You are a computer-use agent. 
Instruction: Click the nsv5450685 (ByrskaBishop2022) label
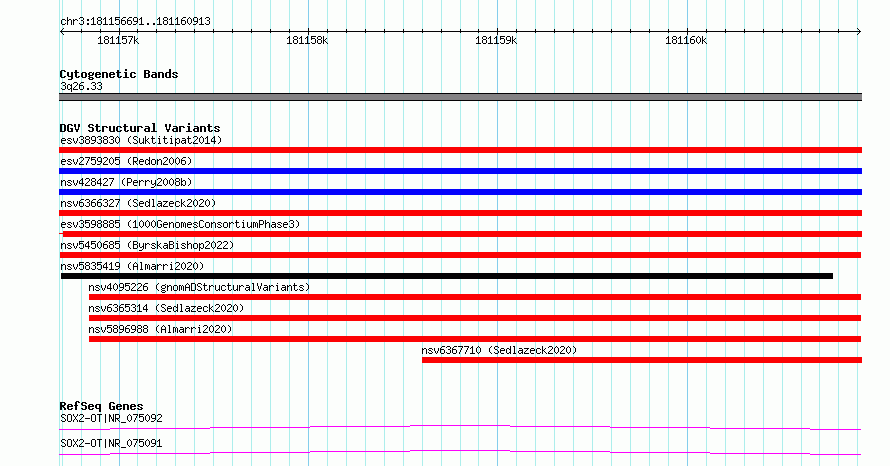point(147,245)
